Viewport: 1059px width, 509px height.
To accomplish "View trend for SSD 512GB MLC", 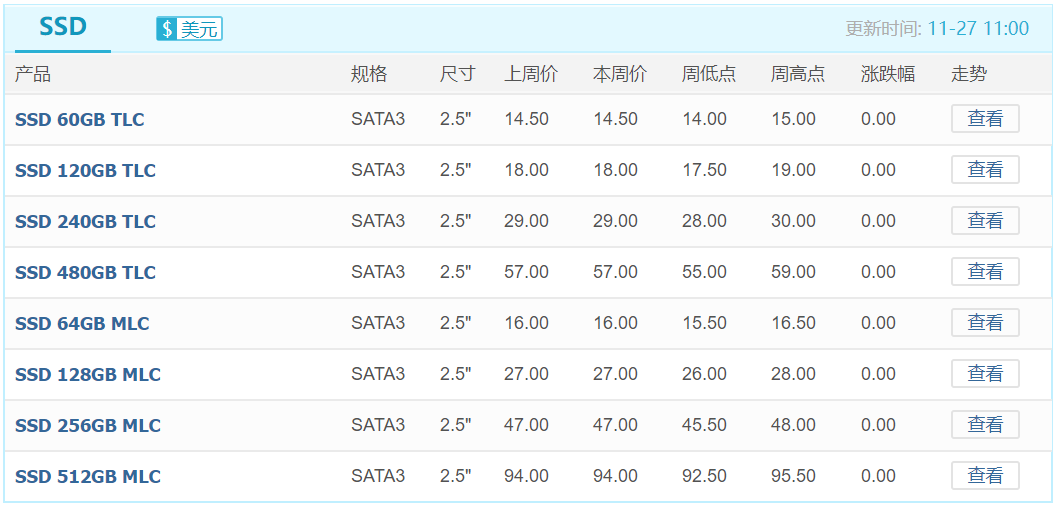I will [985, 475].
